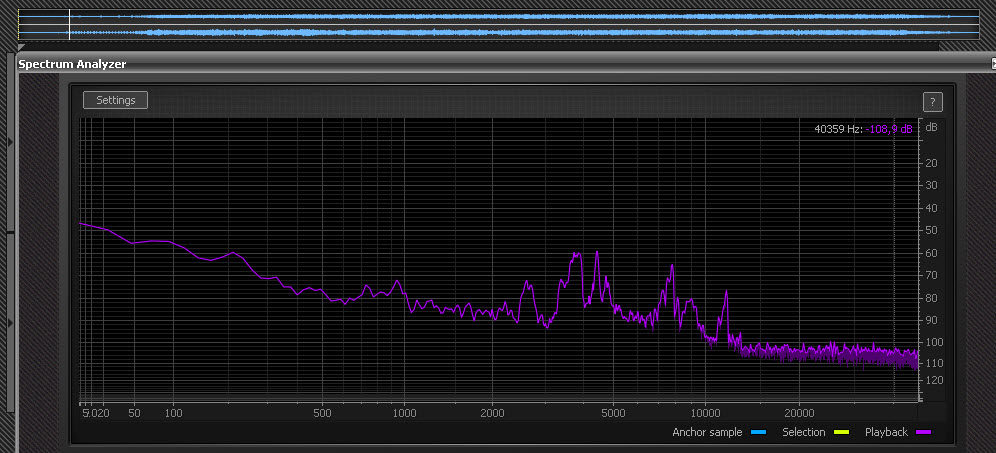Click the white playhead line in the waveform overview
The image size is (996, 453).
pos(69,24)
